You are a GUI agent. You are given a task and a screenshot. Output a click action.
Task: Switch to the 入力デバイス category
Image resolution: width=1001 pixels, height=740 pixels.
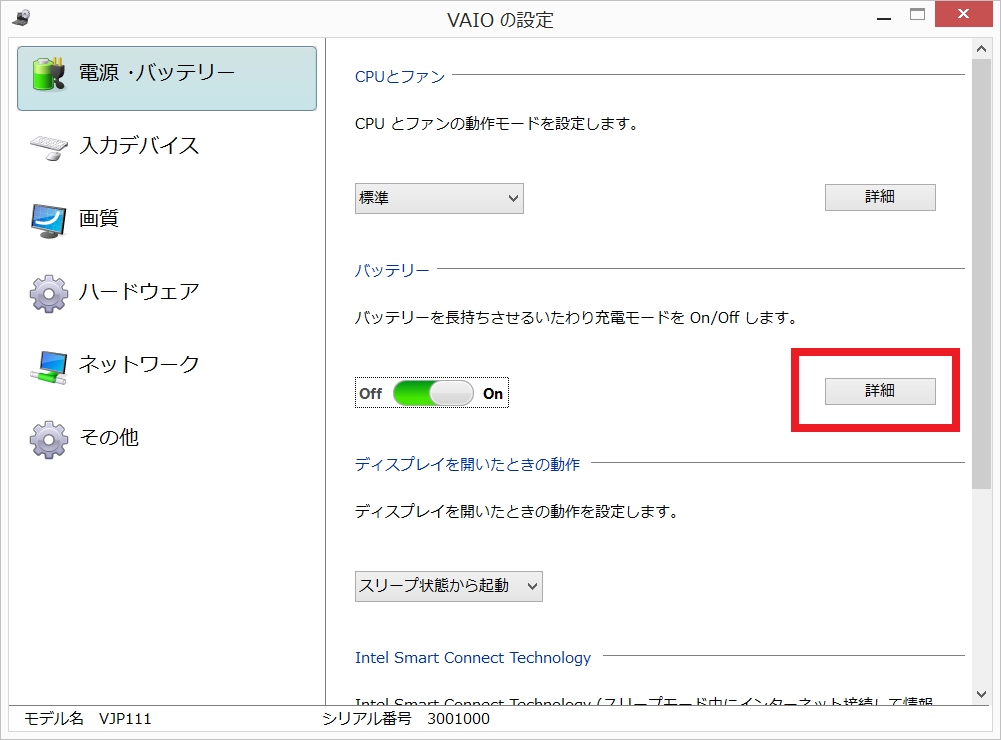[167, 146]
